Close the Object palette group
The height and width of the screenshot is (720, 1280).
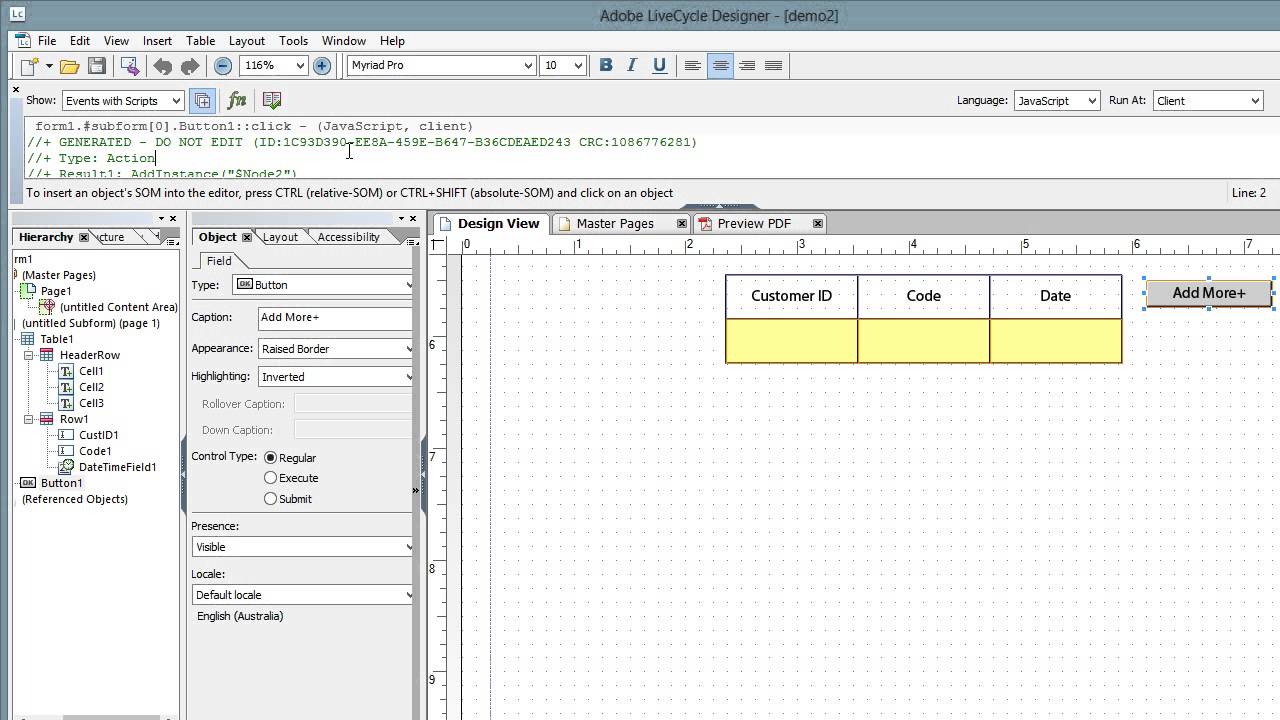point(413,218)
